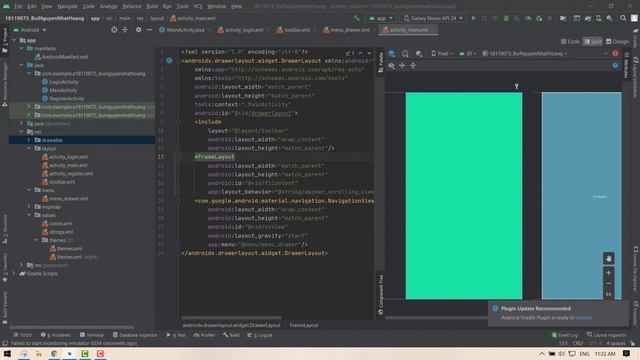This screenshot has height=360, width=640.
Task: Open the Android project view dropdown
Action: click(x=30, y=30)
